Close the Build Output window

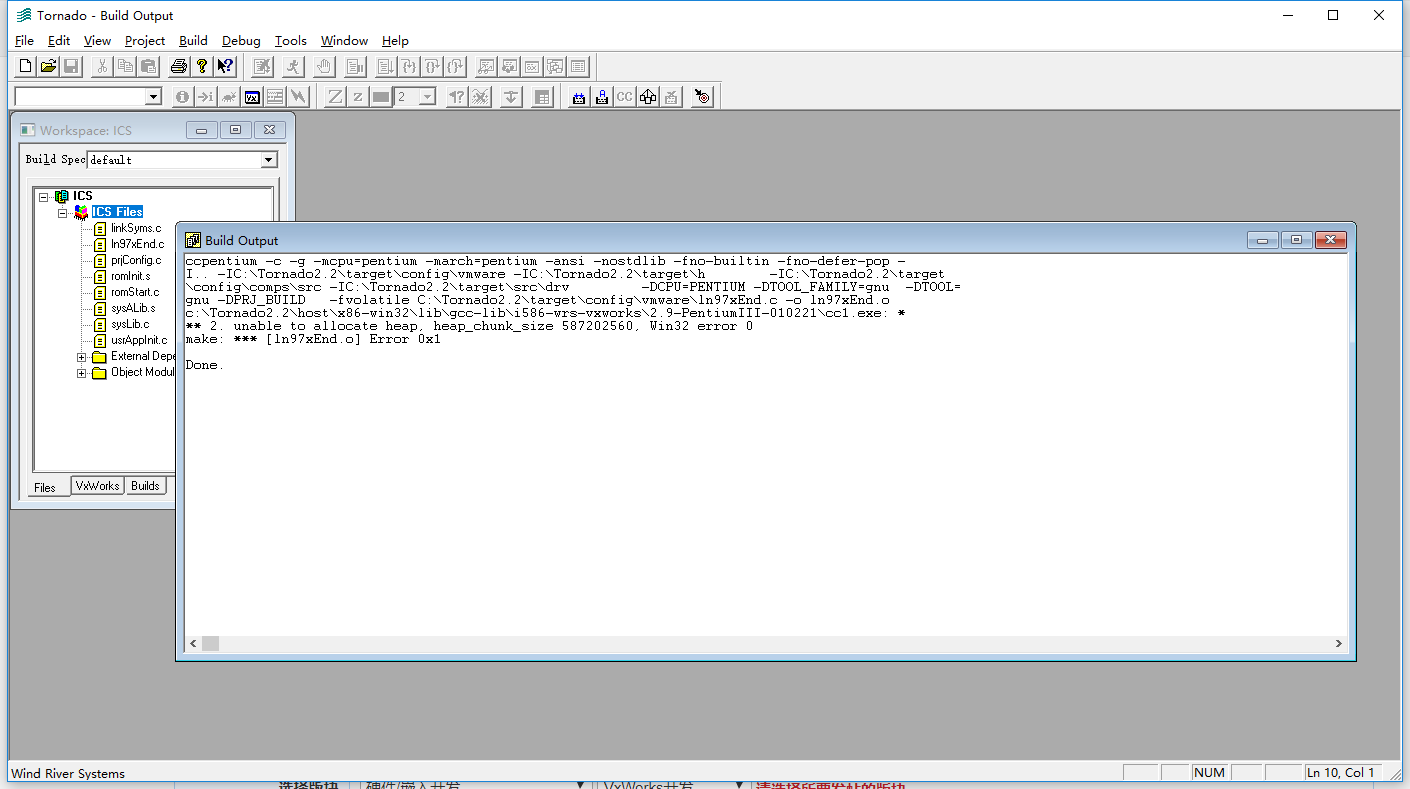pos(1330,241)
